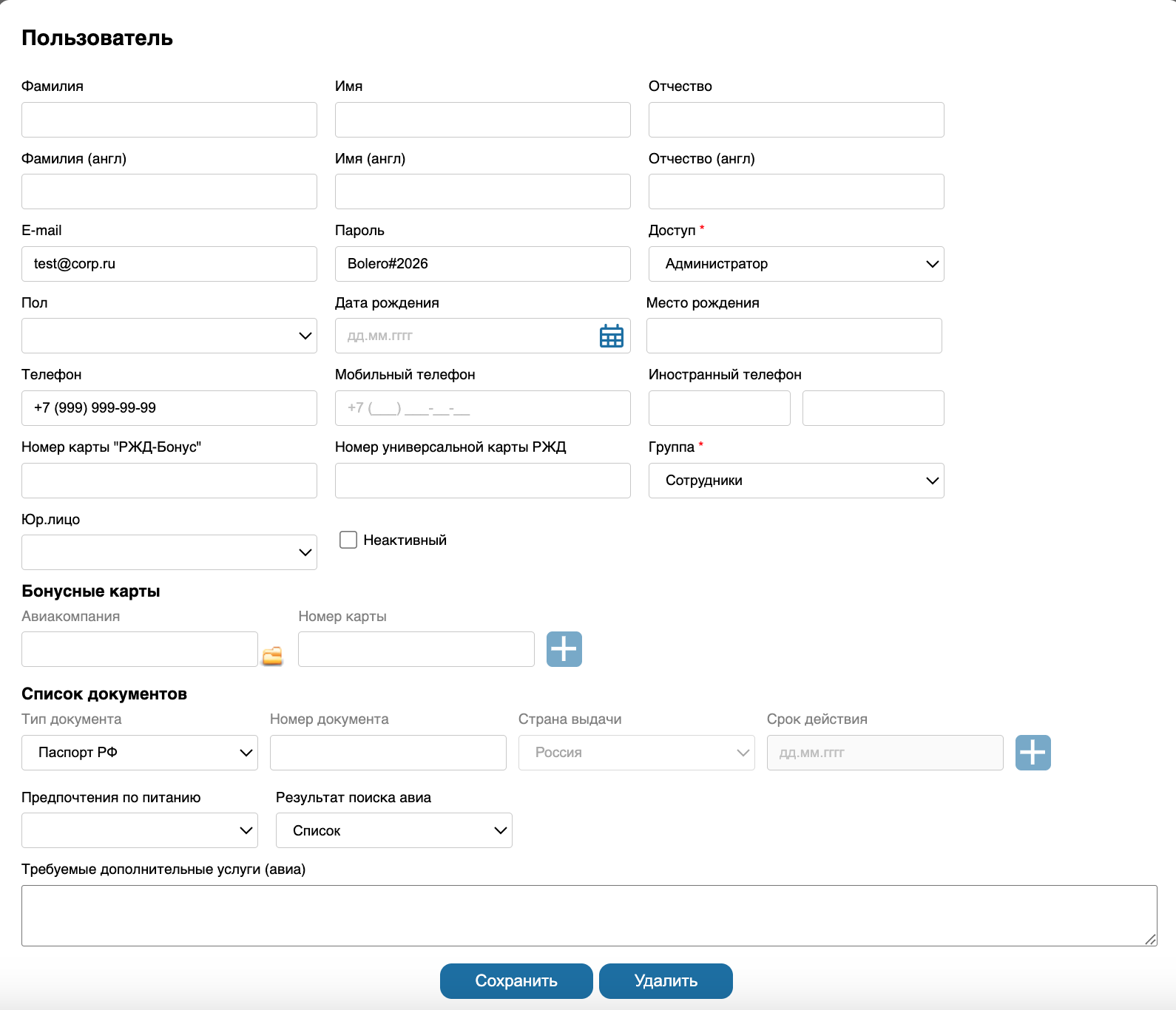
Task: Select the Телефон input field
Action: point(169,408)
